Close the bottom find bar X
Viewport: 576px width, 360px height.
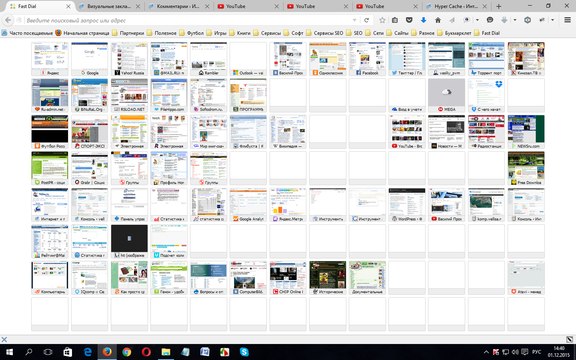[x=4, y=339]
